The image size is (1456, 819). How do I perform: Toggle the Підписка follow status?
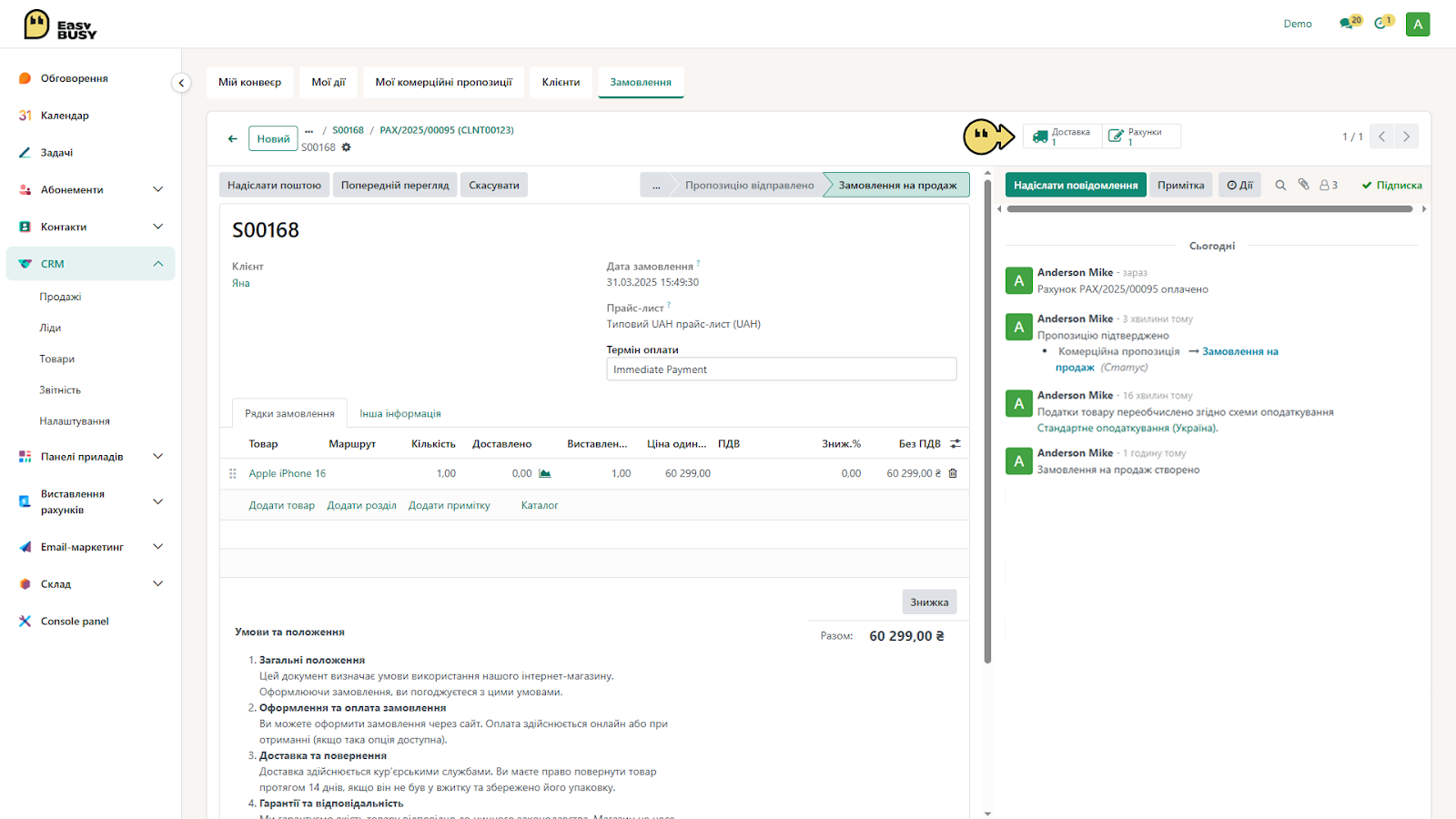[x=1391, y=185]
